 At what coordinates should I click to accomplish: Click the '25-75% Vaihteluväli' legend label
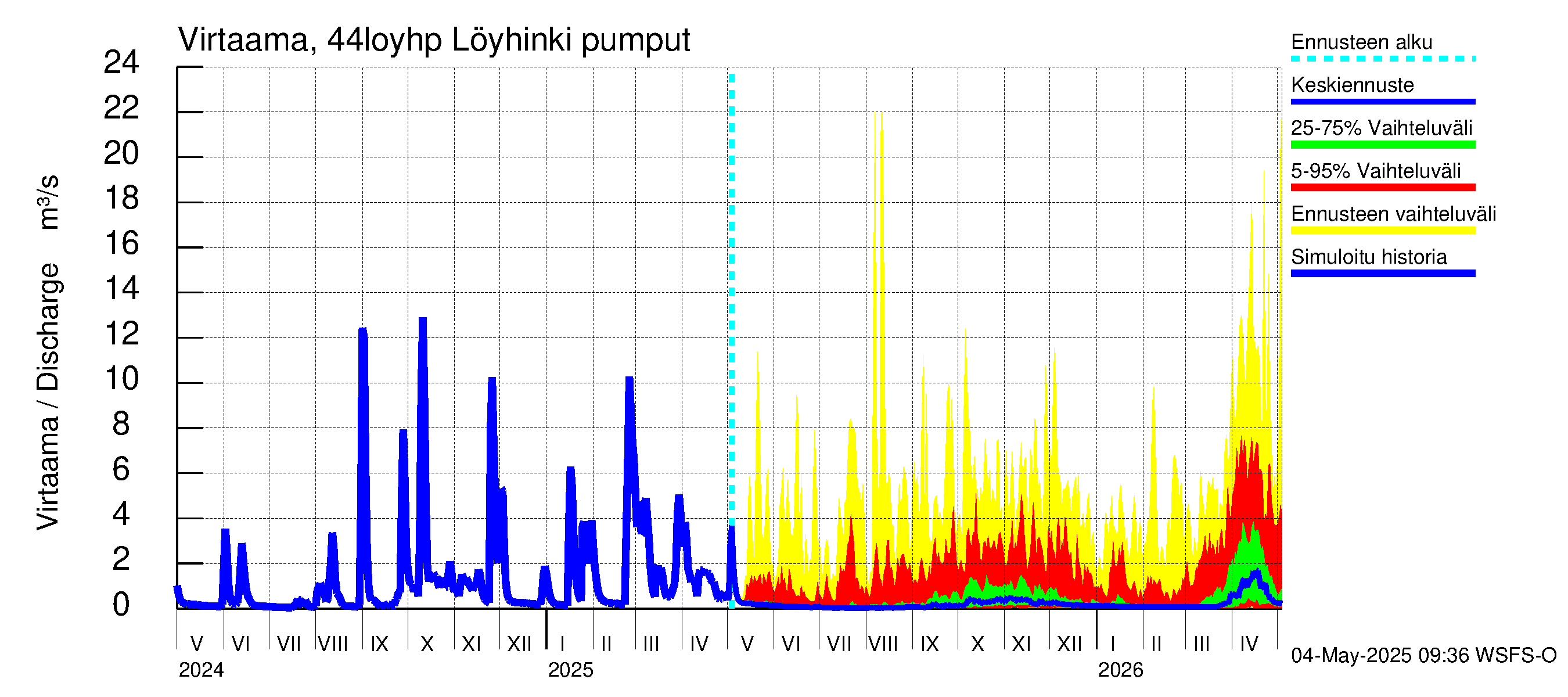(1382, 128)
